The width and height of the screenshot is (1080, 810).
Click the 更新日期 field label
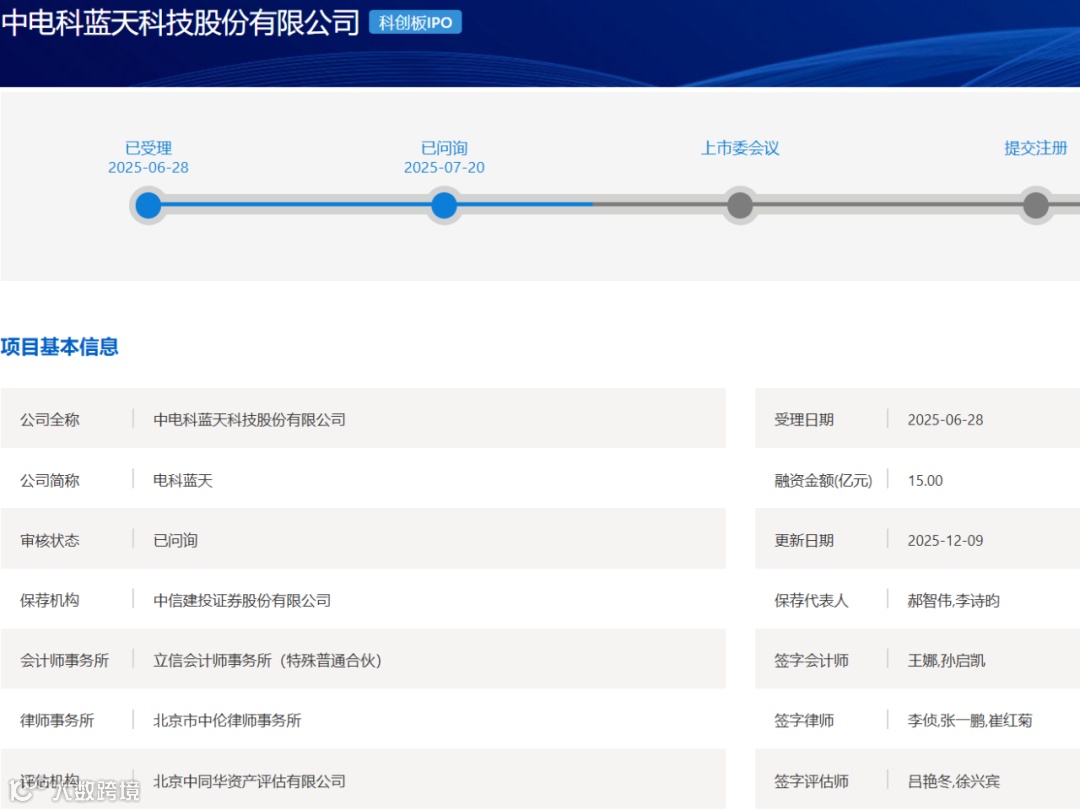[x=804, y=540]
